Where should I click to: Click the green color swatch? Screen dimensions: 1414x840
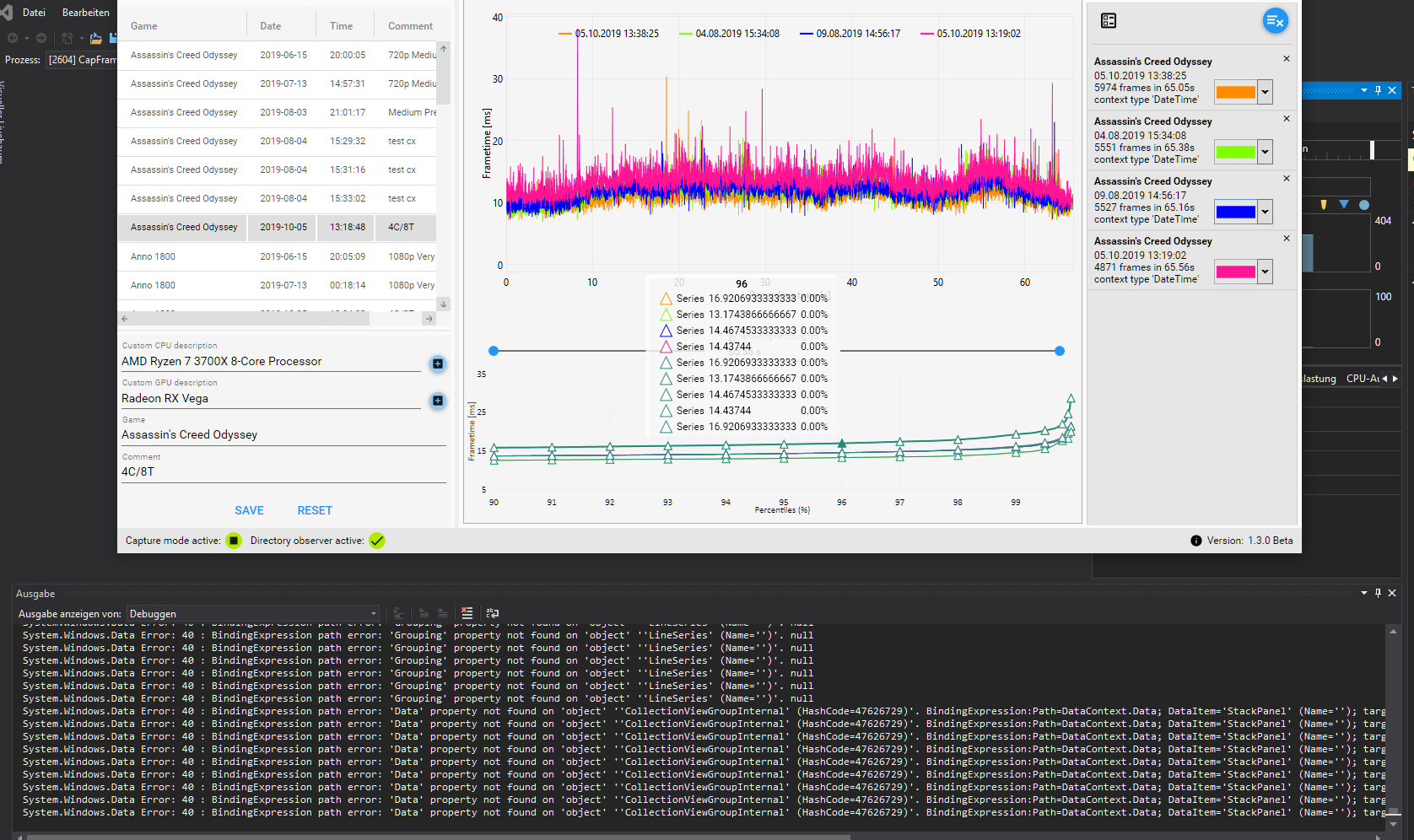pyautogui.click(x=1236, y=152)
